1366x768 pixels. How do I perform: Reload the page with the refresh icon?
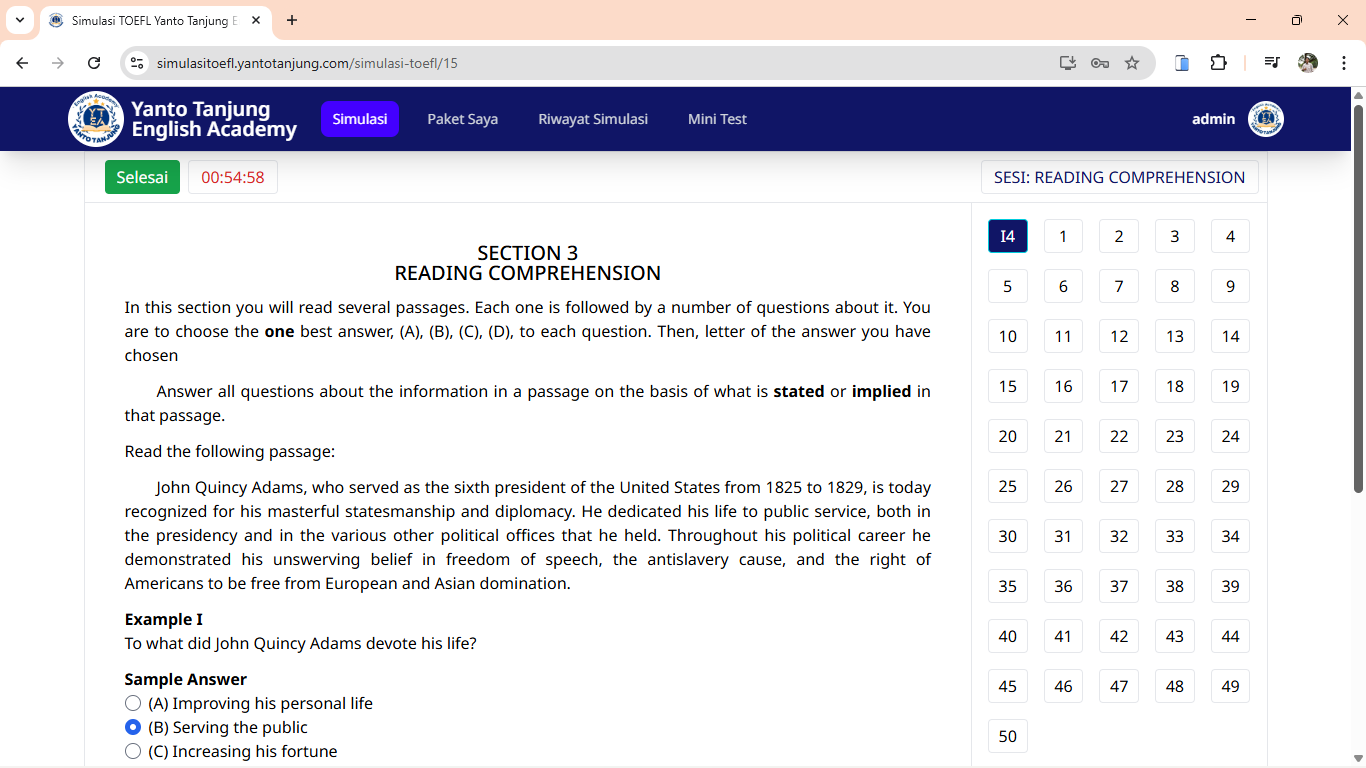(94, 63)
